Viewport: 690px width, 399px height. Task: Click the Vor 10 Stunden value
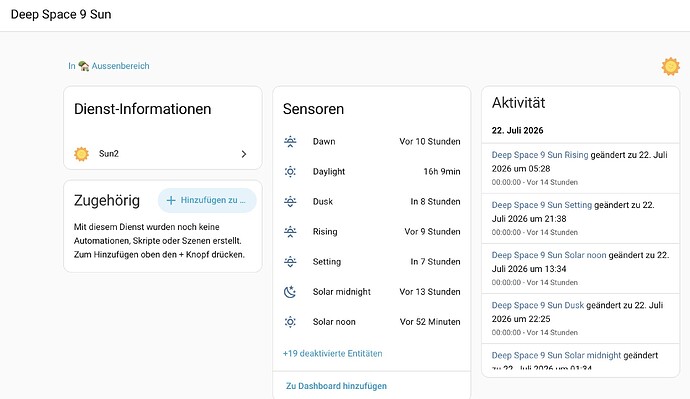point(430,142)
